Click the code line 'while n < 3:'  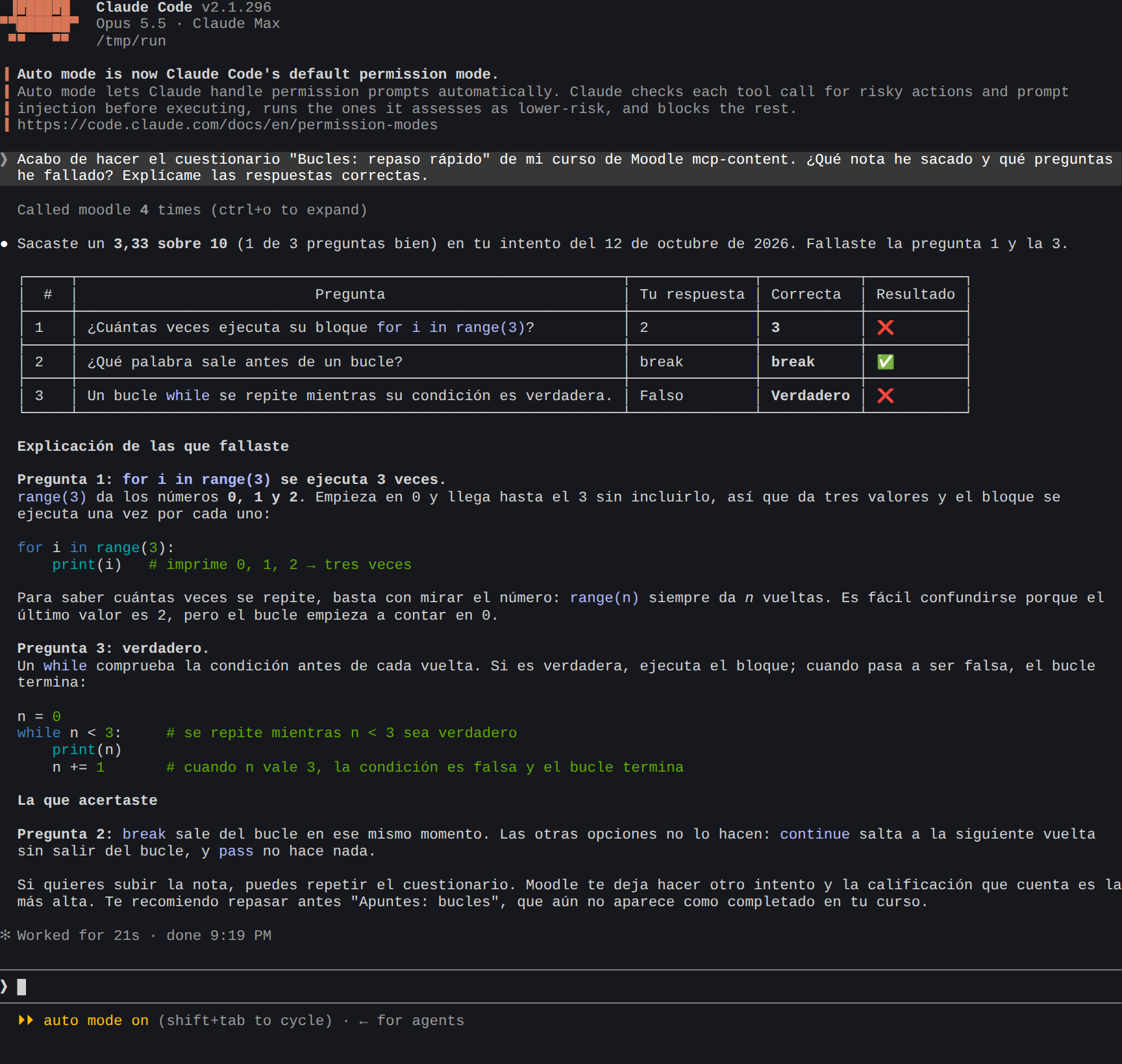coord(69,733)
